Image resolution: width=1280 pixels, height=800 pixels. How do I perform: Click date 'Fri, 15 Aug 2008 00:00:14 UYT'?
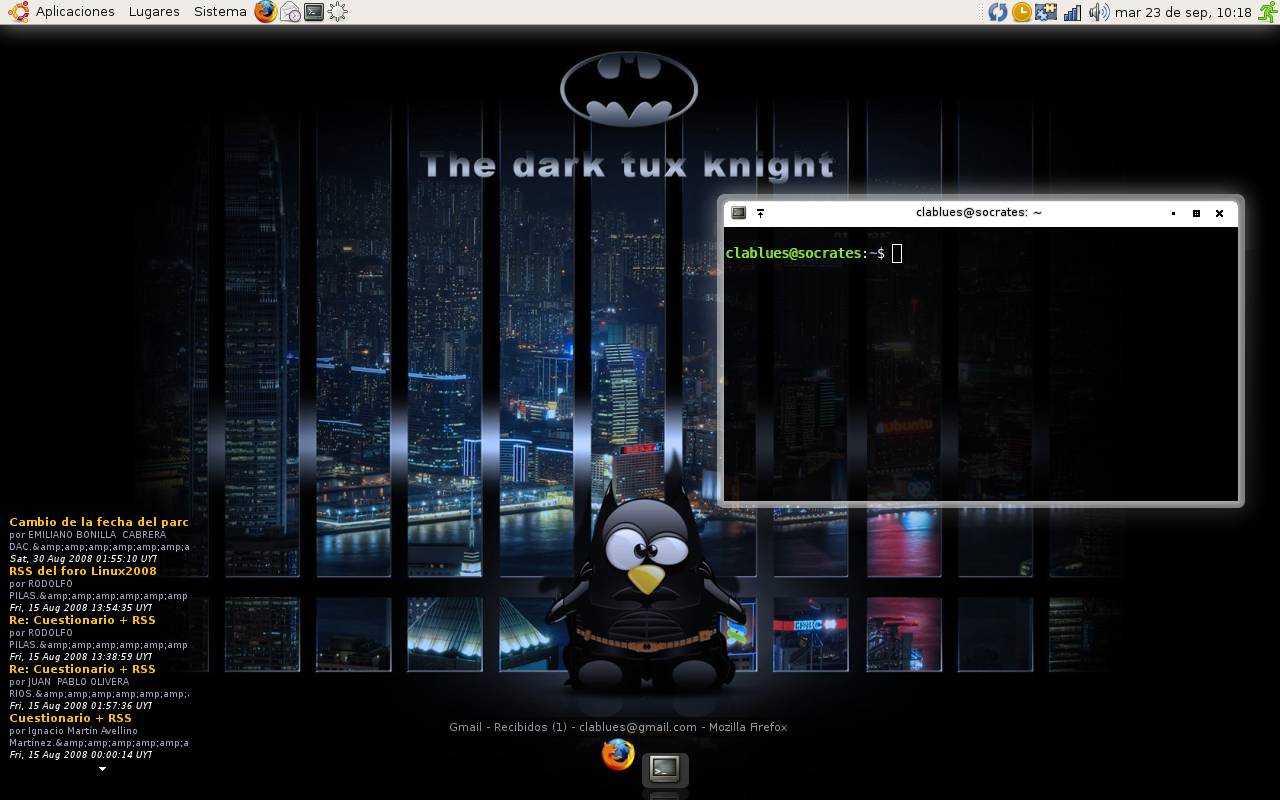pos(81,755)
